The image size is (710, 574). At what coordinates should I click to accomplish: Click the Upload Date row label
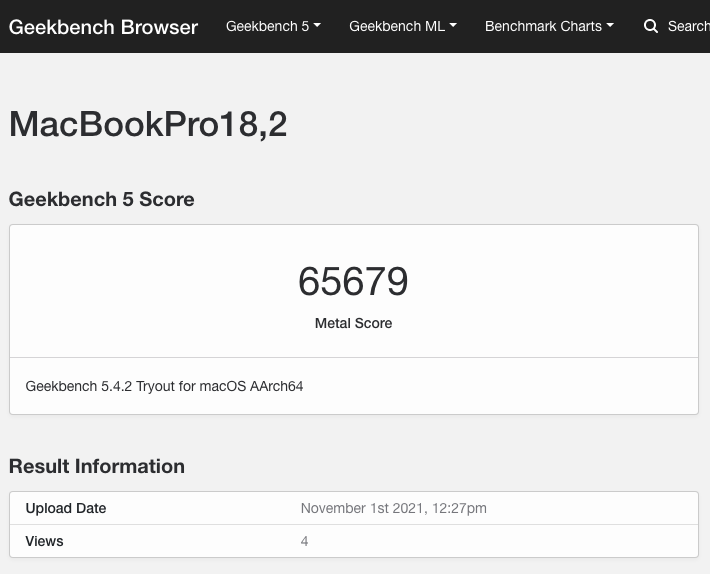point(66,508)
